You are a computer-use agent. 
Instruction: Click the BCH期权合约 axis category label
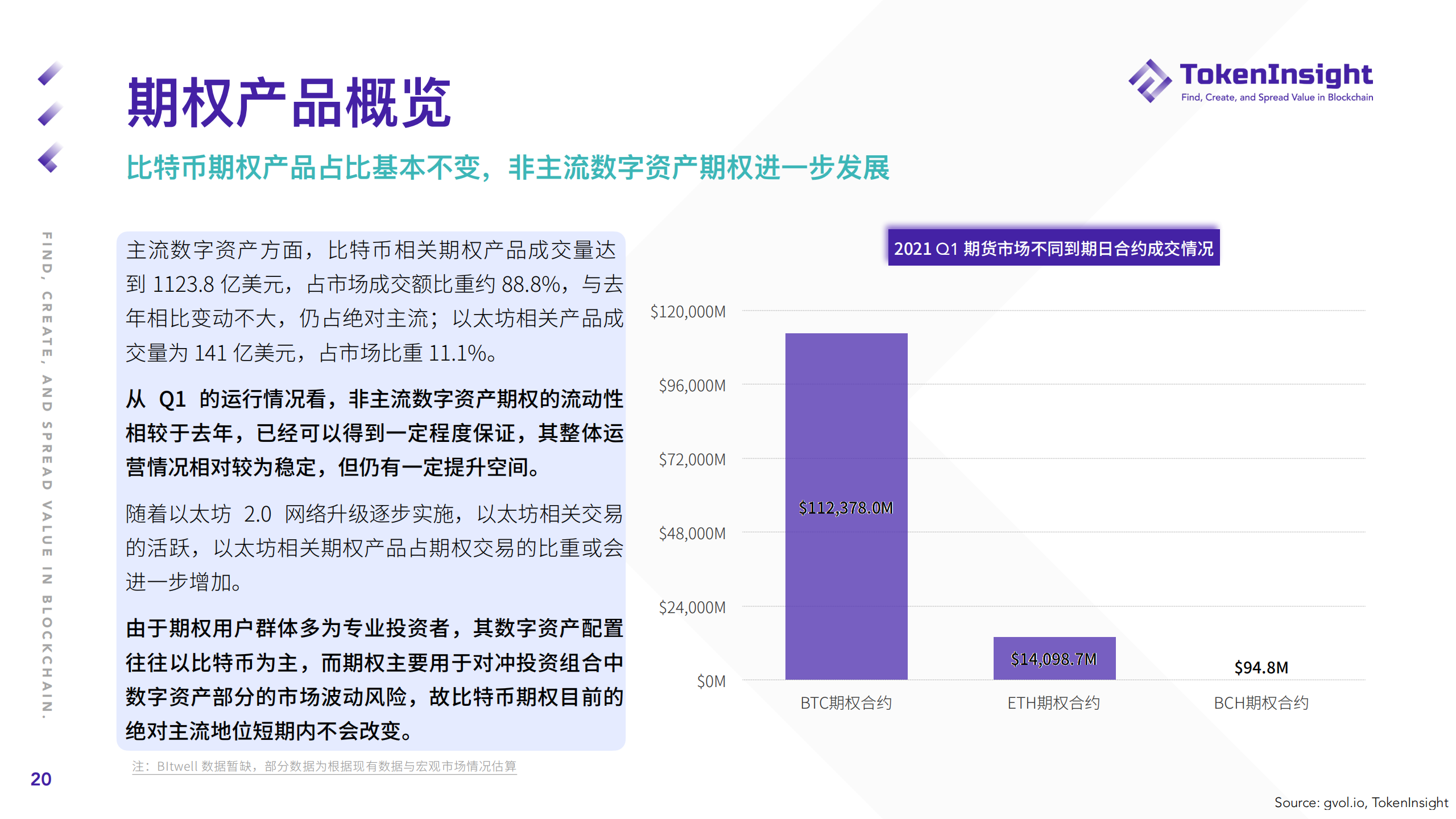(1261, 703)
